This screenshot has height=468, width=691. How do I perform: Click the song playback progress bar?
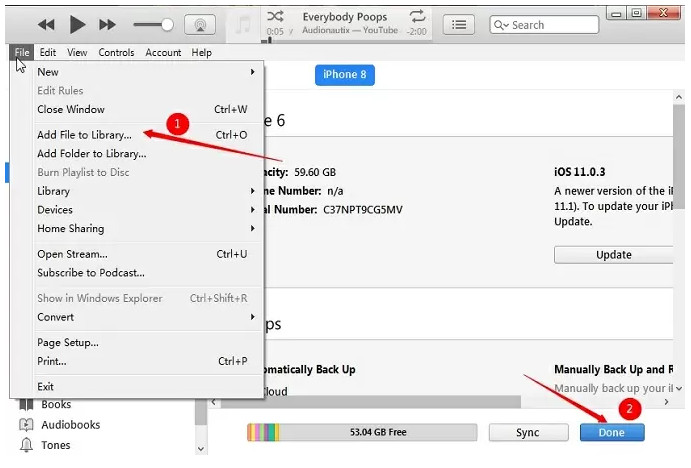(347, 41)
